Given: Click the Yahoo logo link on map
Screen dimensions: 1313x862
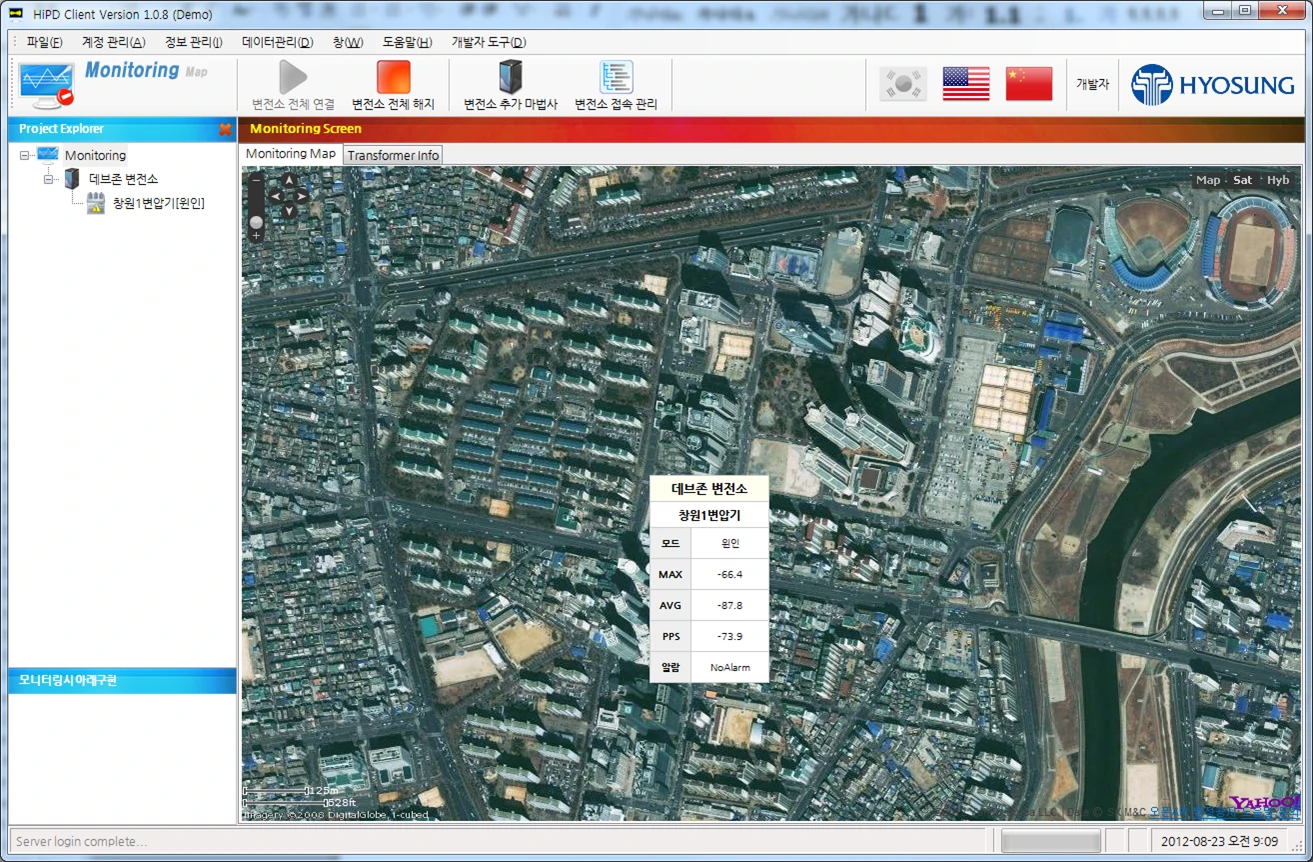Looking at the screenshot, I should 1264,804.
